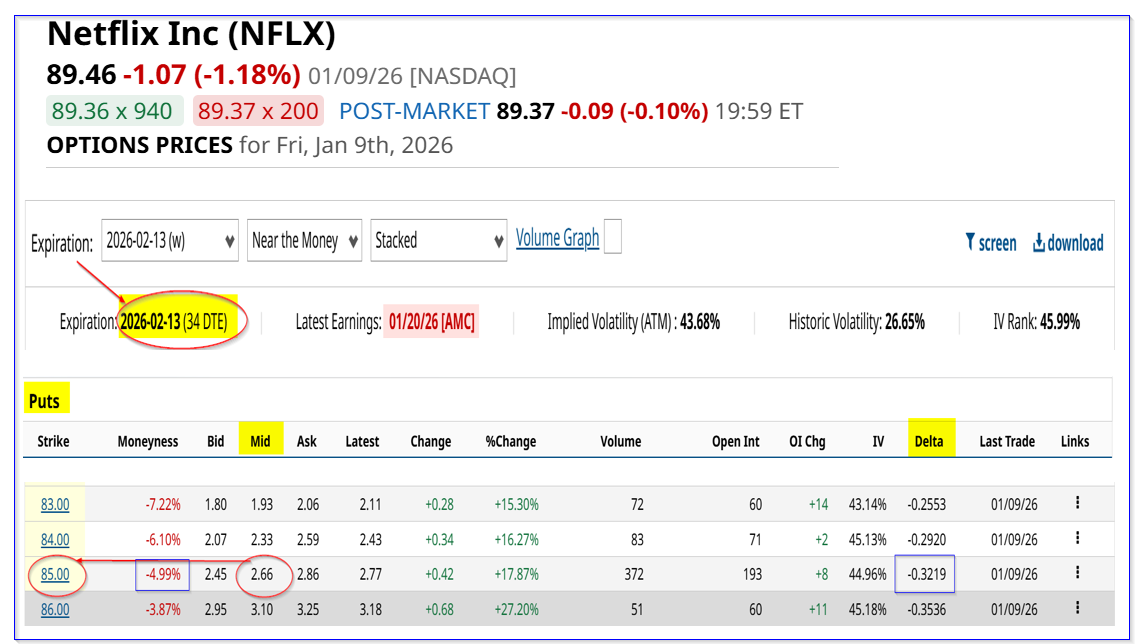The image size is (1138, 644).
Task: Toggle the Volume Graph checkbox
Action: coord(613,238)
